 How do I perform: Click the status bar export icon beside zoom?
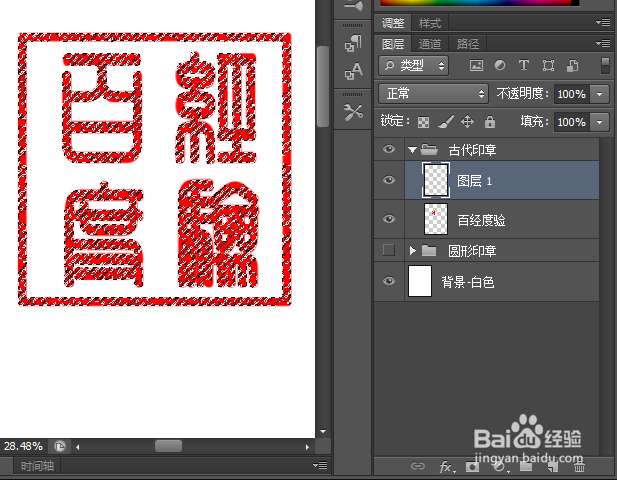59,447
